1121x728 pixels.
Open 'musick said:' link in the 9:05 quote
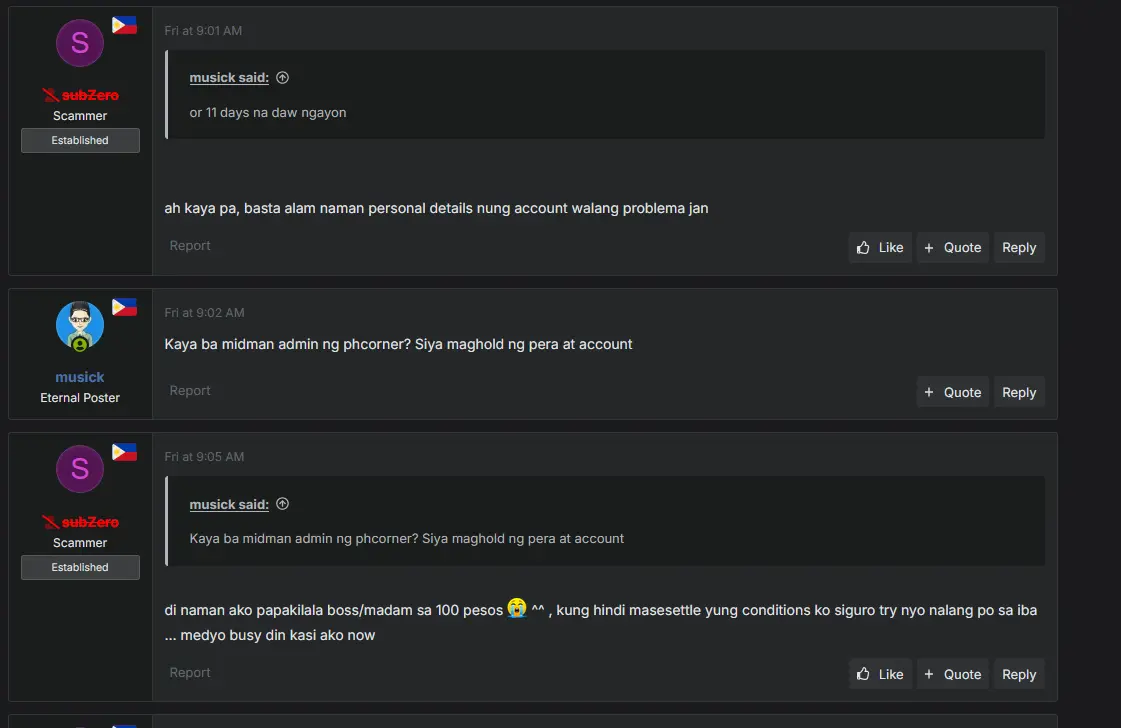point(229,504)
